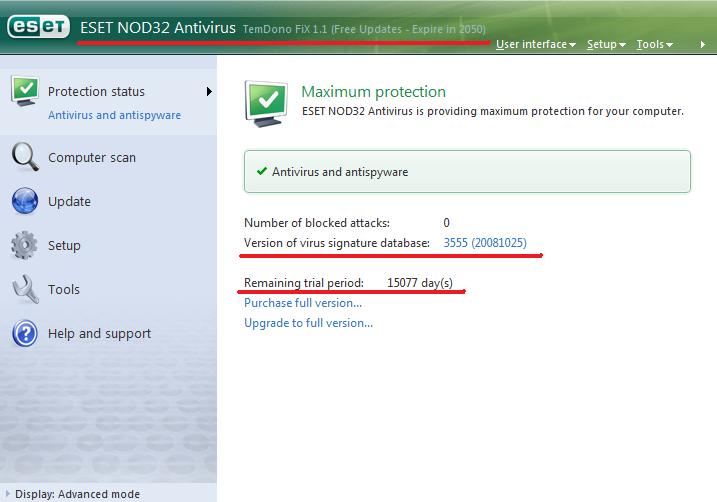717x502 pixels.
Task: Click the Setup gear icon in sidebar
Action: tap(24, 246)
